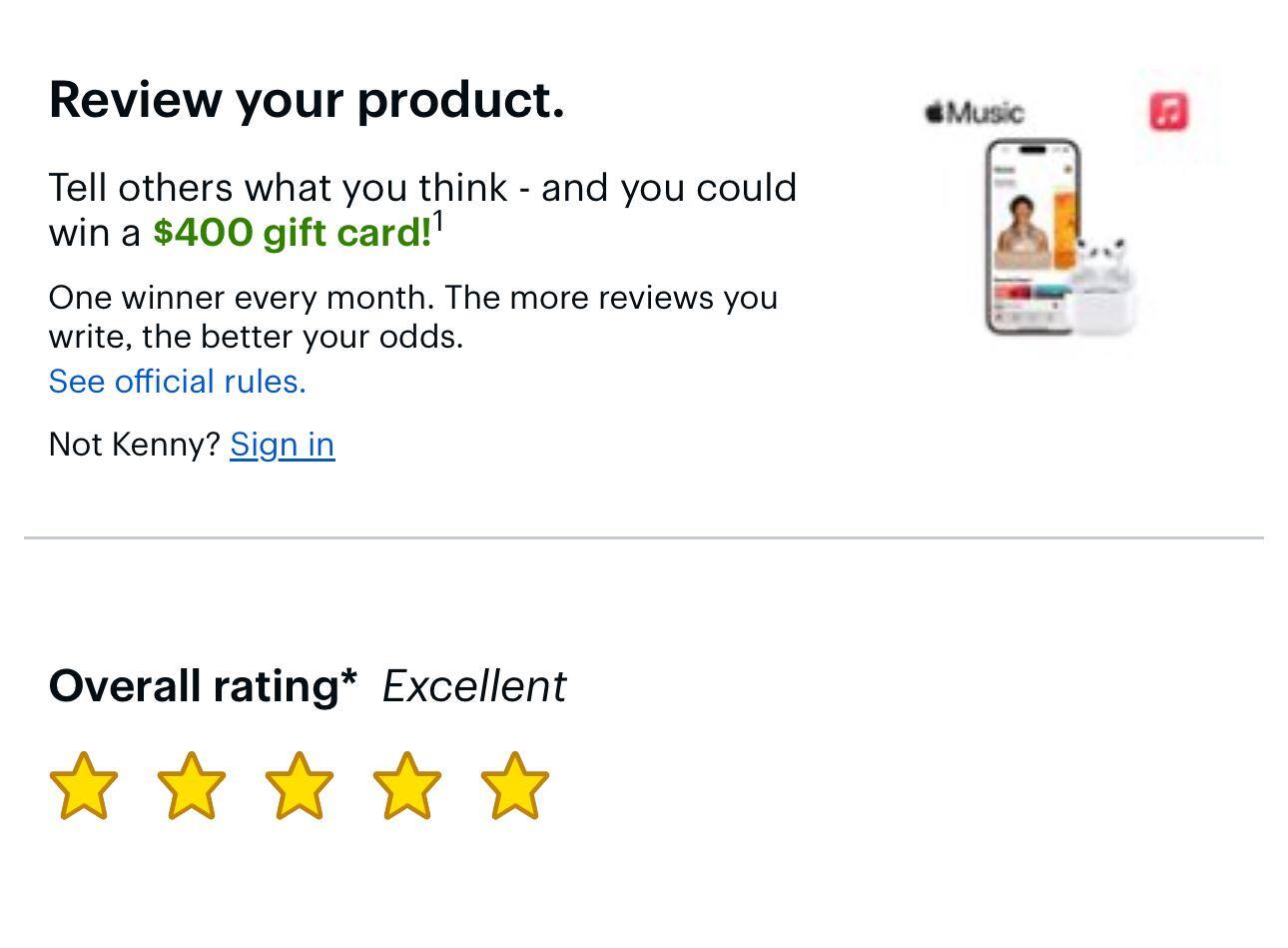Click the horizontal divider line
The width and height of the screenshot is (1288, 948).
coord(644,537)
